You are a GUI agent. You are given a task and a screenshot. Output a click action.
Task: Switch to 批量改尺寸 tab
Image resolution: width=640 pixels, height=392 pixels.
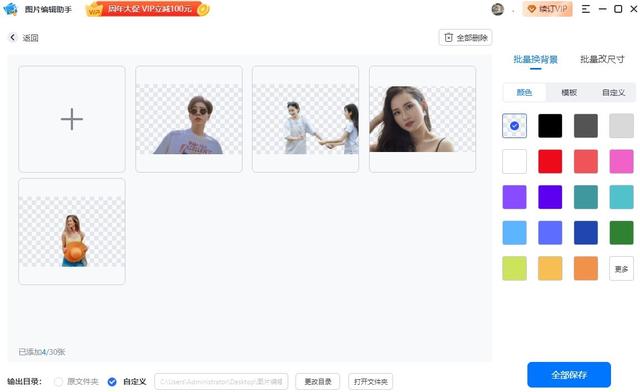click(602, 60)
